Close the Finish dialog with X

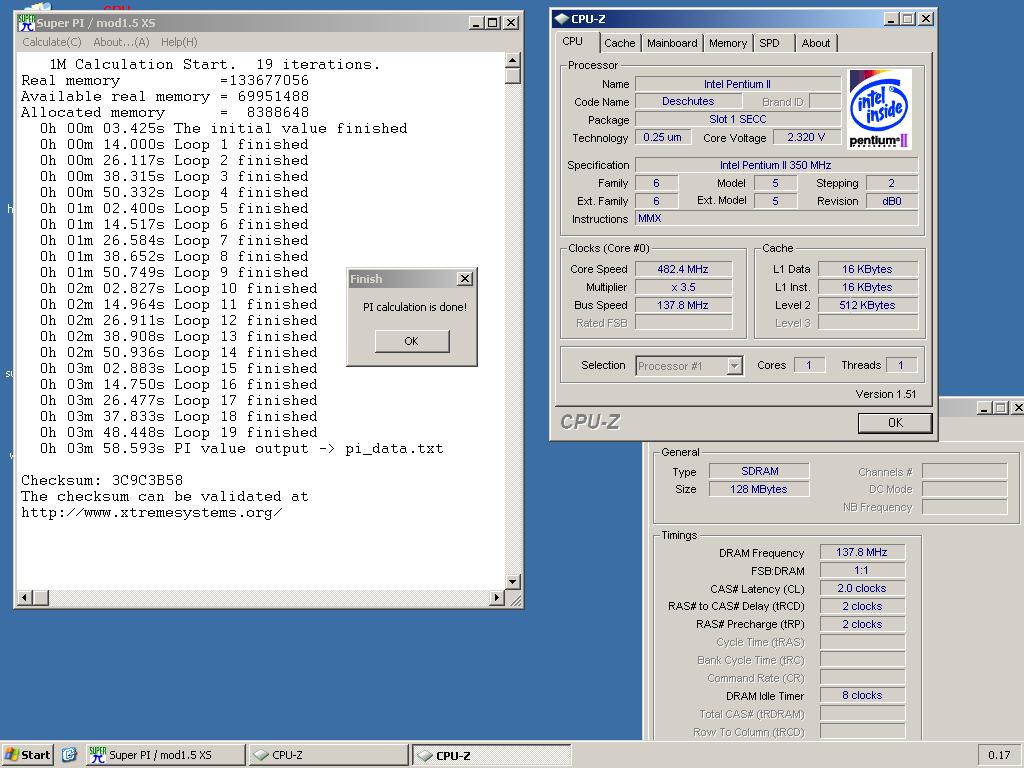tap(464, 279)
